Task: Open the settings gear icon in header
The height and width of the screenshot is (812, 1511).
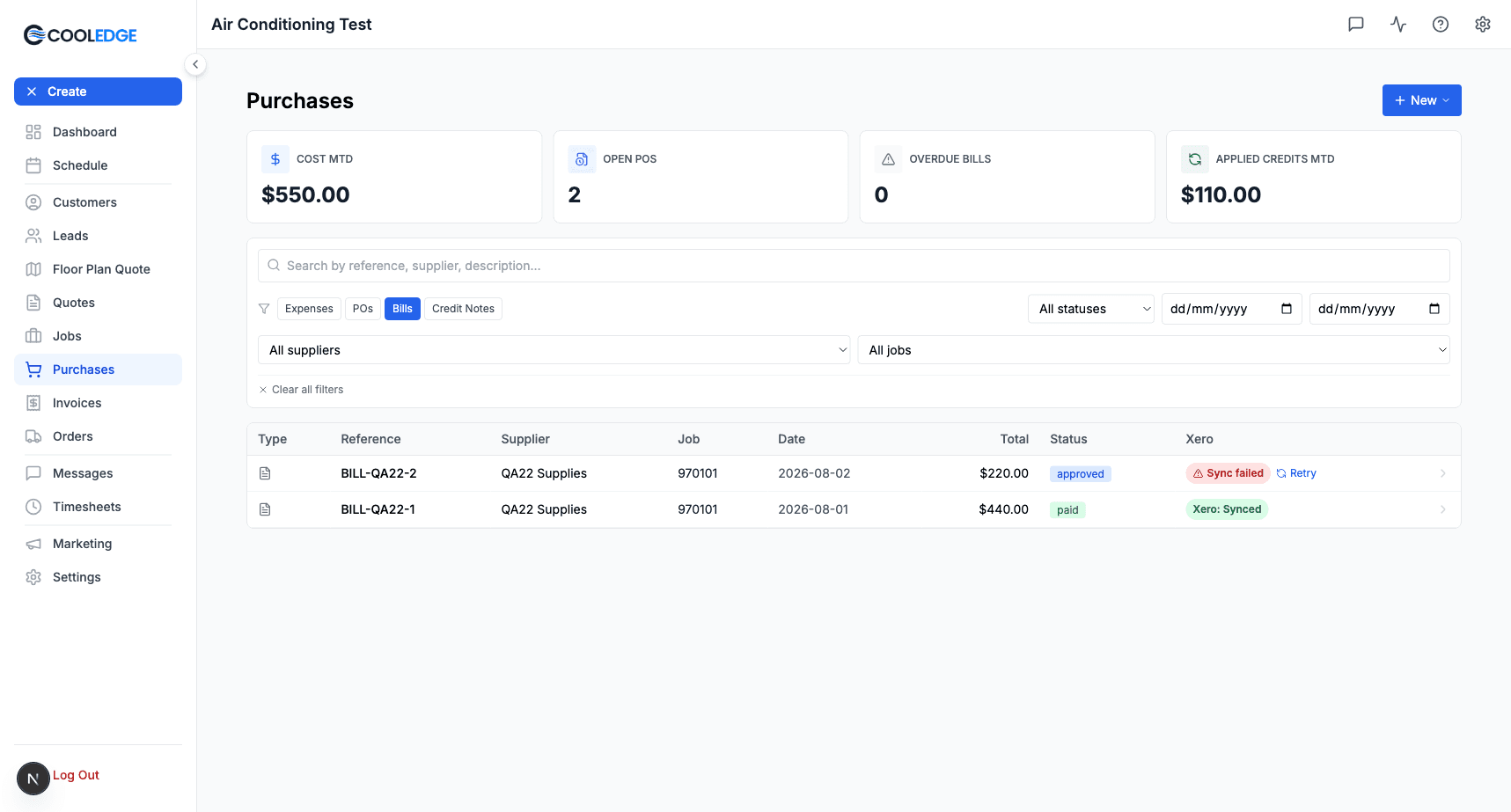Action: tap(1483, 25)
